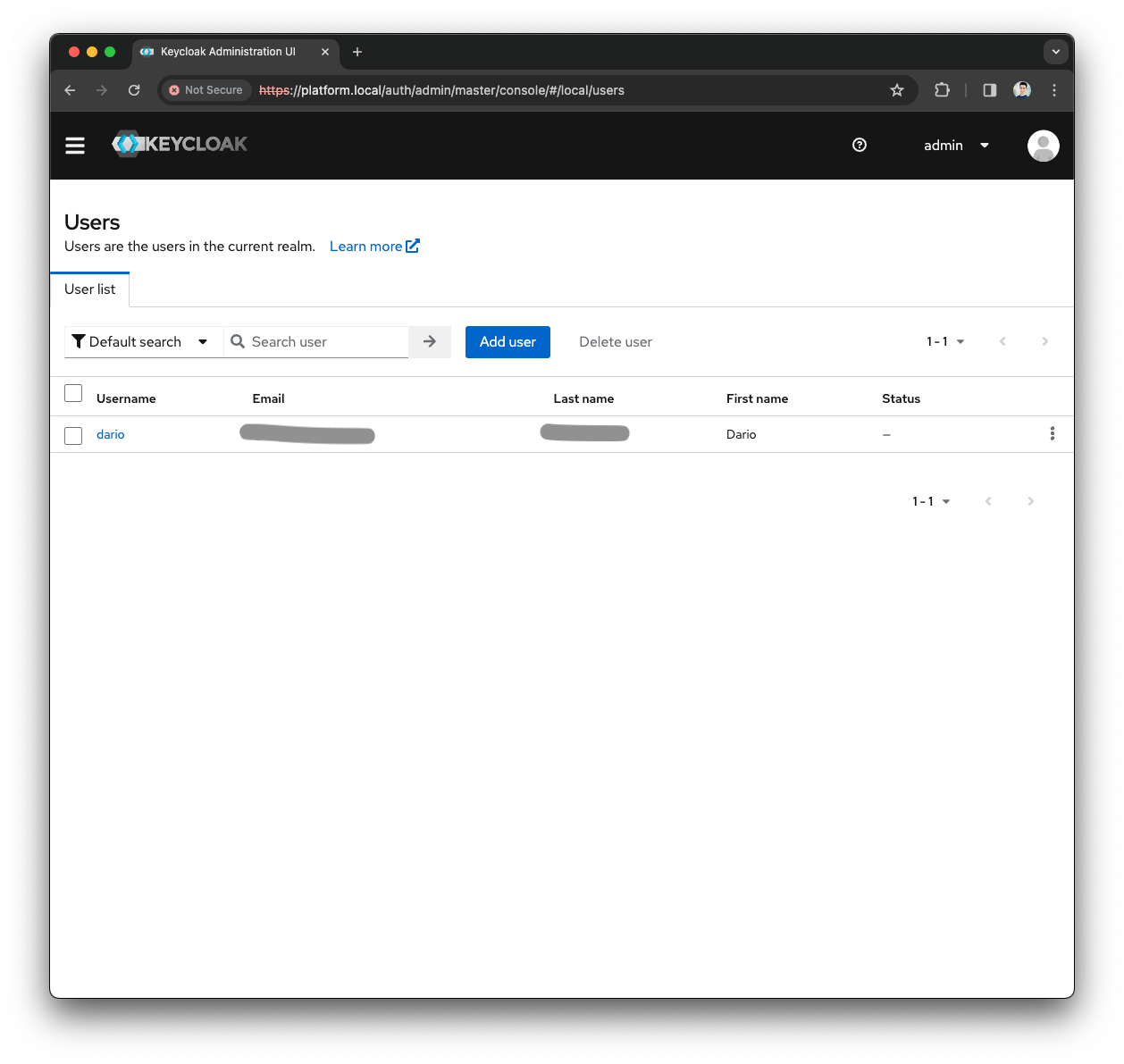Screen dimensions: 1124x1064
Task: Open the 1-1 pagination dropdown
Action: tap(944, 341)
